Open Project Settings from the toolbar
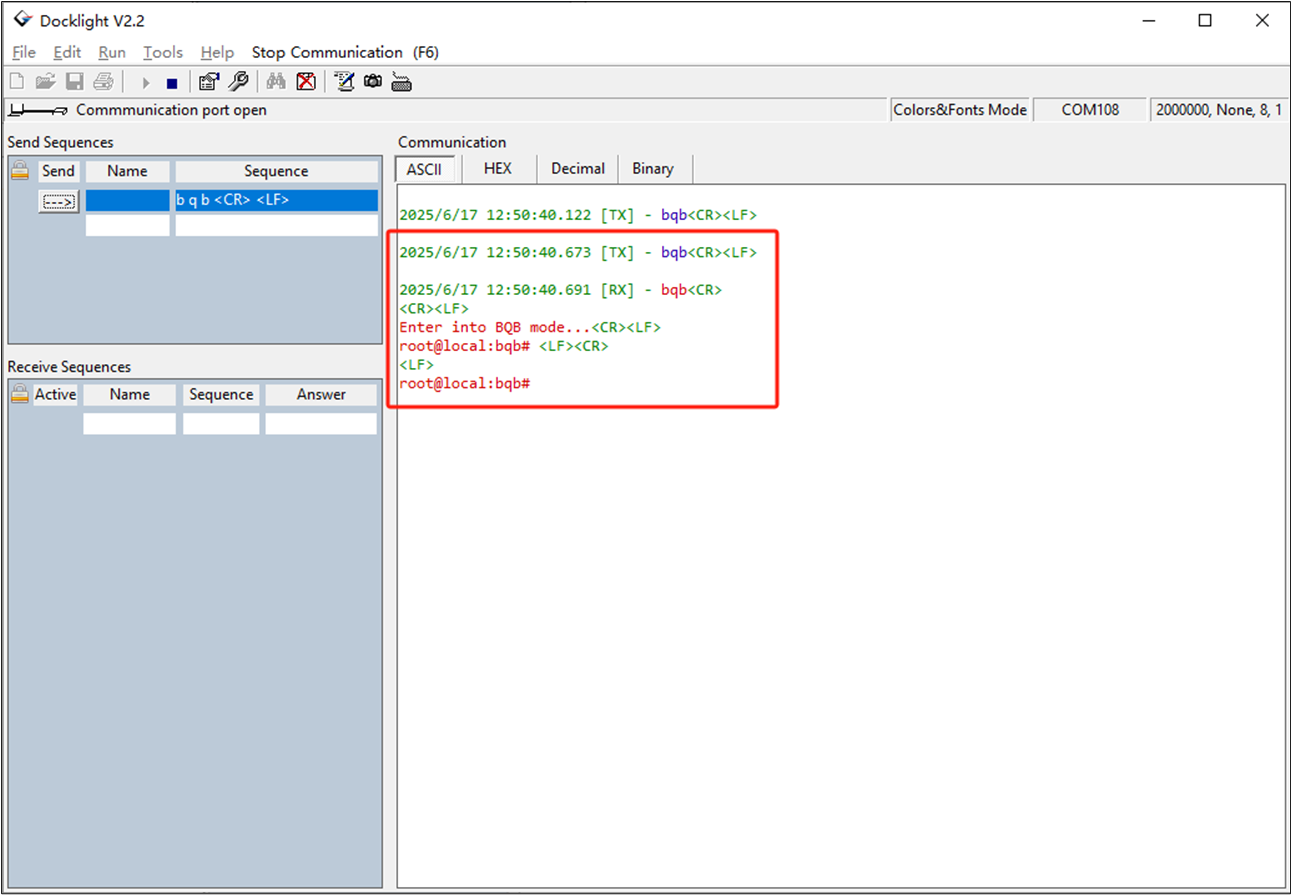The height and width of the screenshot is (895, 1292). [209, 82]
